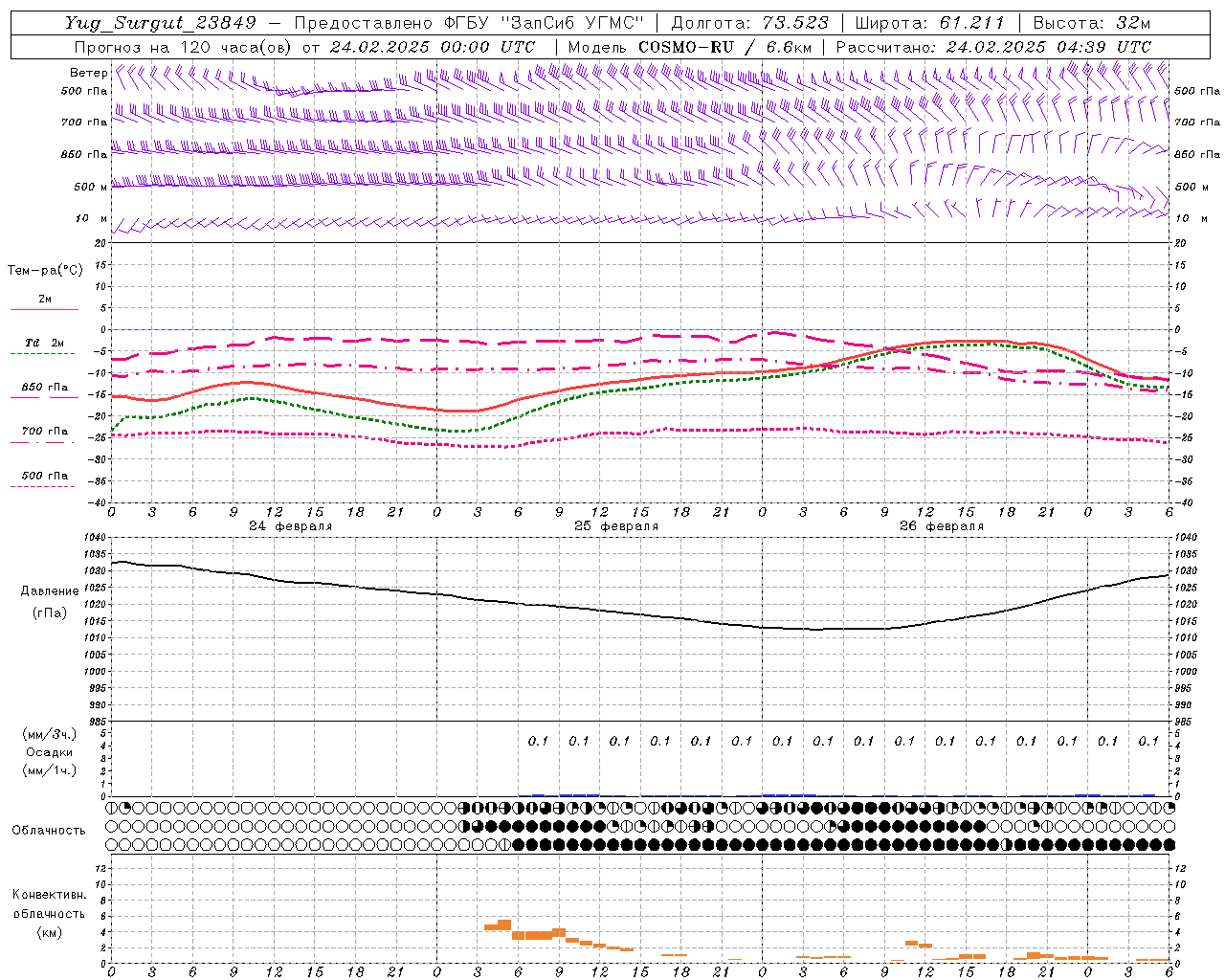Select the Прогноз на 120 часа(ов) header text
The width and height of the screenshot is (1225, 980).
pos(185,47)
